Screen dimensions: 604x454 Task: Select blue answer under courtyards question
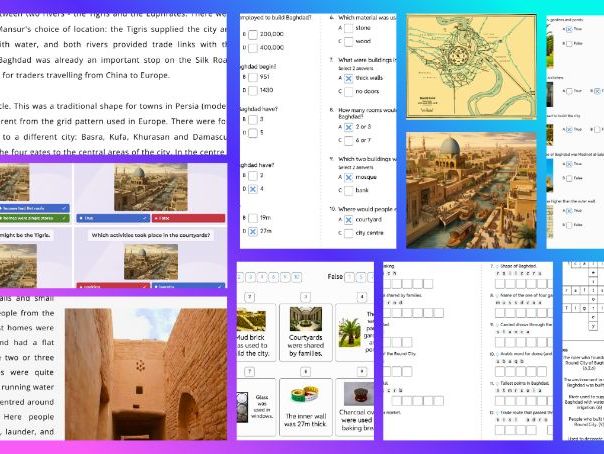(x=188, y=286)
